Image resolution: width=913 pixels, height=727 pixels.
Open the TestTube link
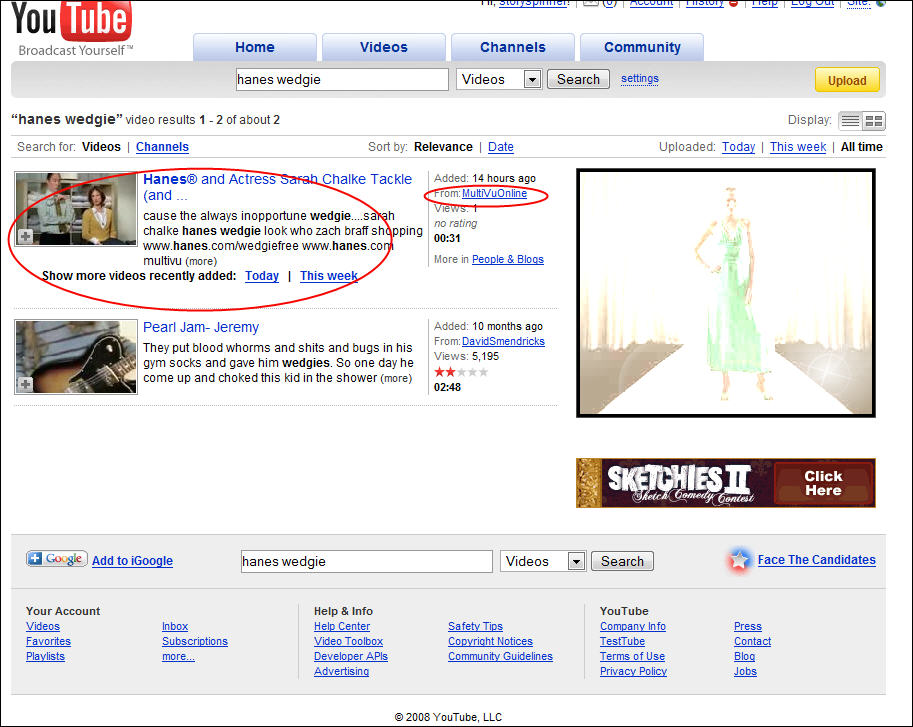click(622, 641)
